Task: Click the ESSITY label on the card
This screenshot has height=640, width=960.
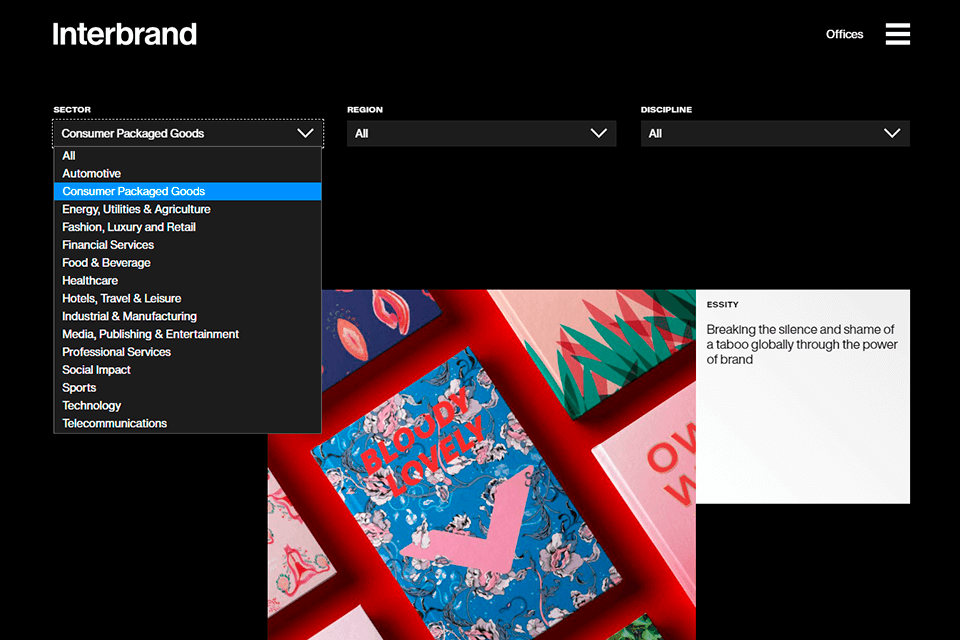Action: coord(722,304)
